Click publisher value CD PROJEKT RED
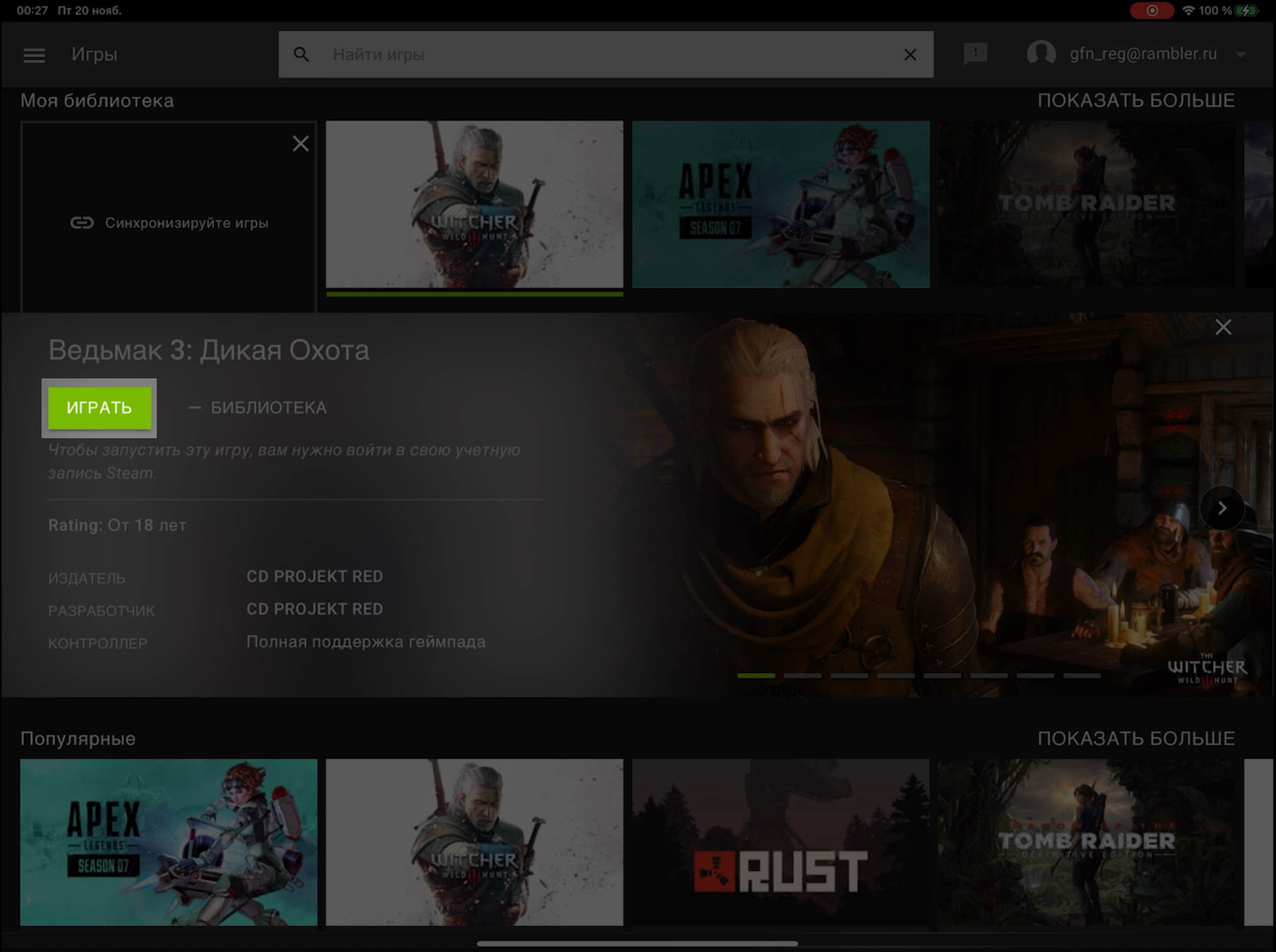Viewport: 1276px width, 952px height. click(x=314, y=577)
